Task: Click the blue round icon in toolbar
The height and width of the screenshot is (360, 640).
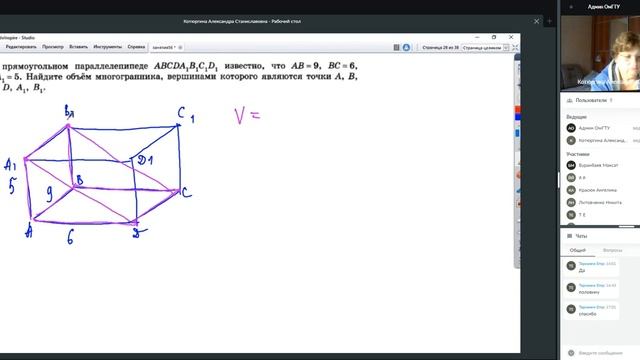Action: coord(406,47)
